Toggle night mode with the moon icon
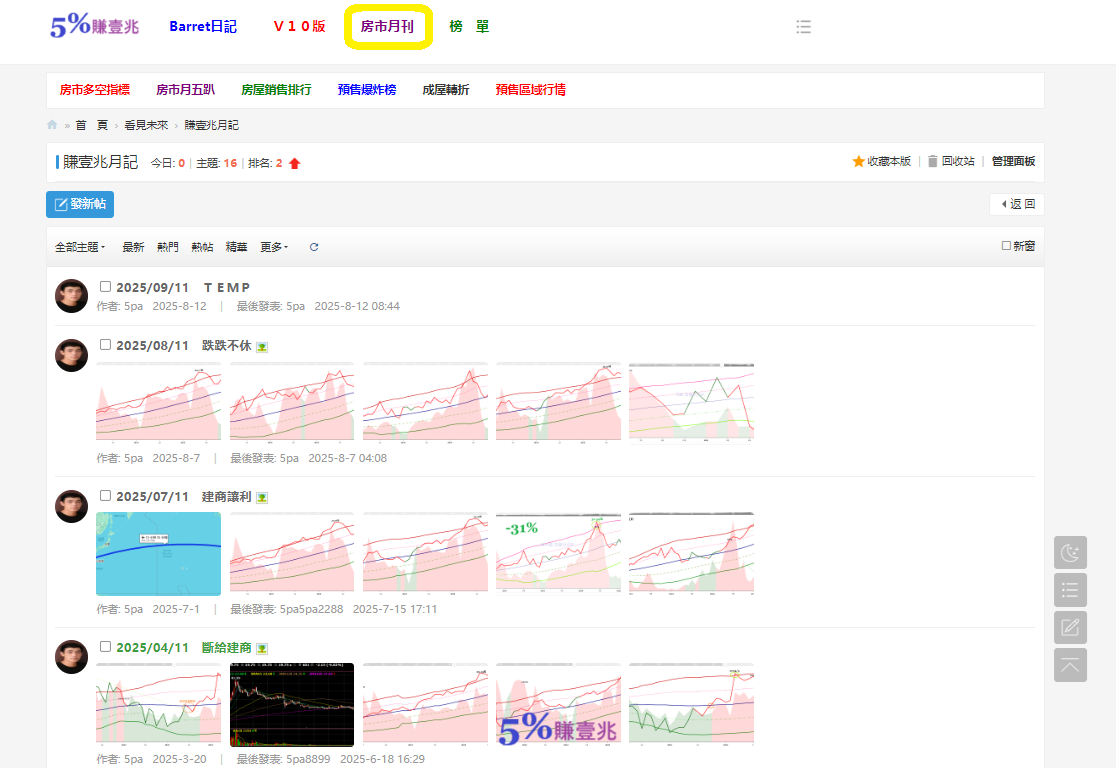The height and width of the screenshot is (768, 1116). [1070, 552]
